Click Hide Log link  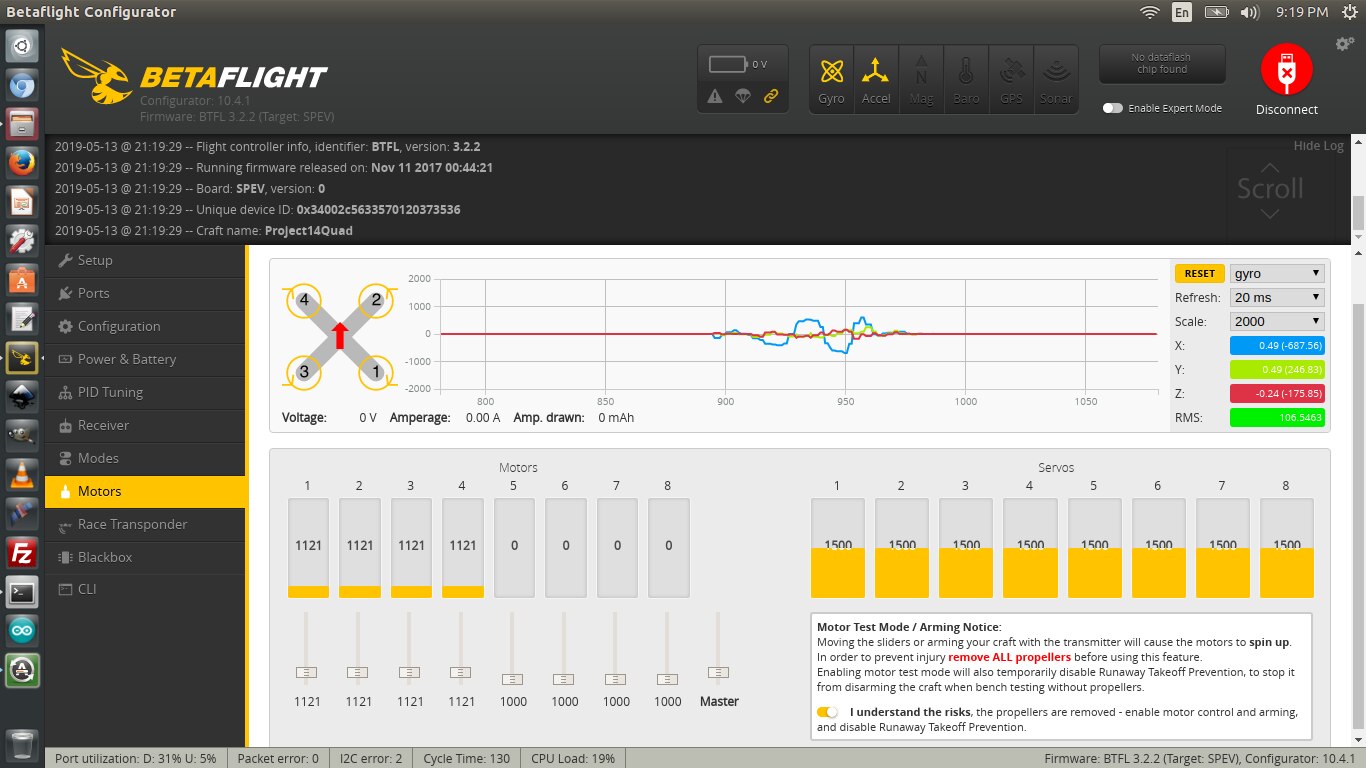click(x=1318, y=146)
